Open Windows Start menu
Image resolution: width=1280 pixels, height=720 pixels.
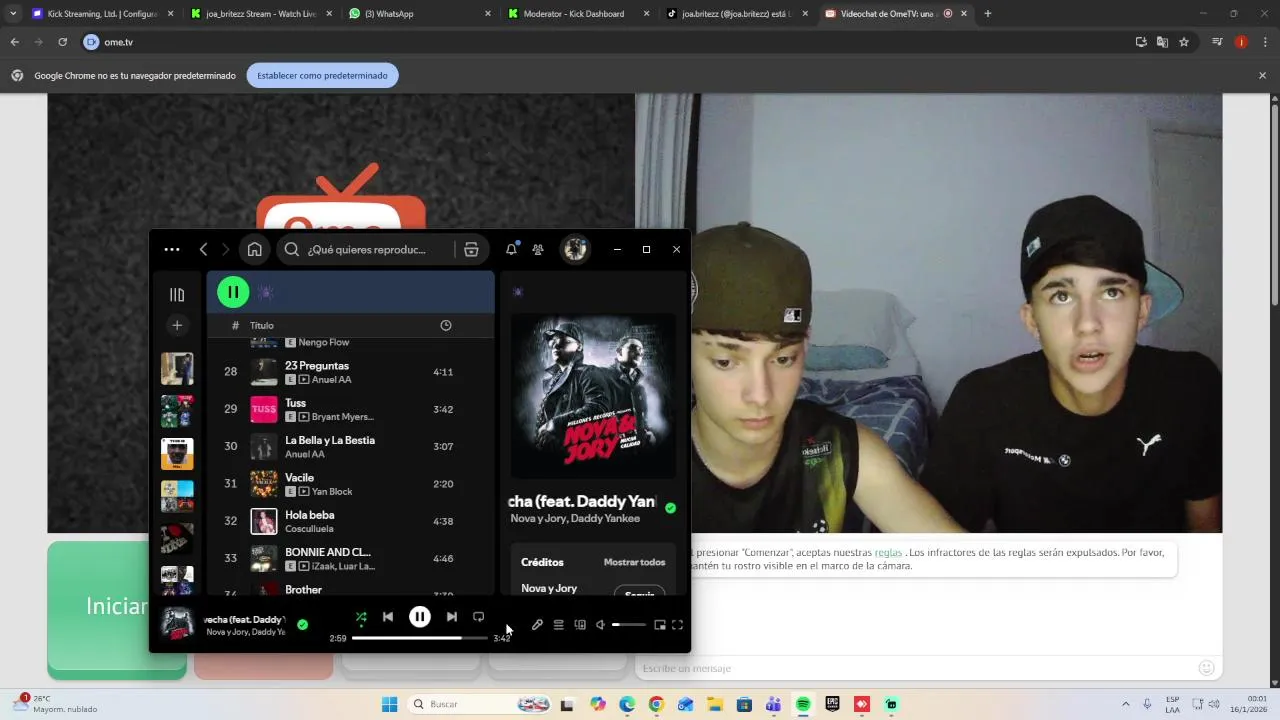[x=389, y=704]
